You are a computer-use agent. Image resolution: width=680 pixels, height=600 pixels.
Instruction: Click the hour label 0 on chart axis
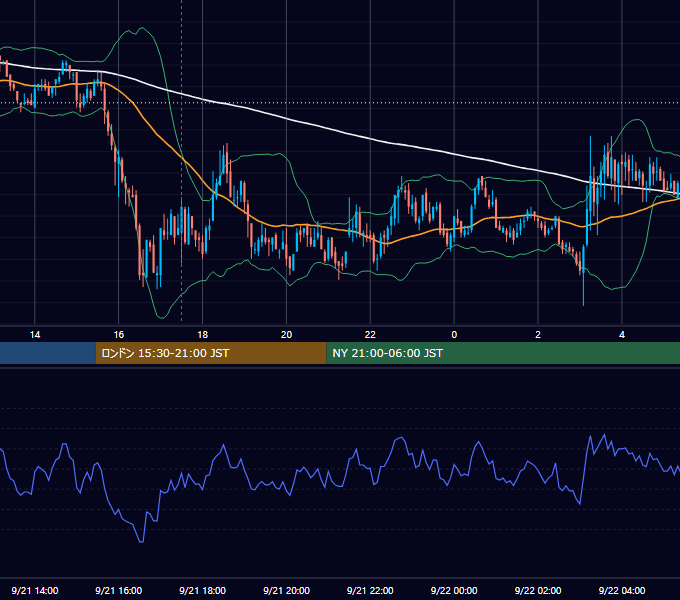454,335
